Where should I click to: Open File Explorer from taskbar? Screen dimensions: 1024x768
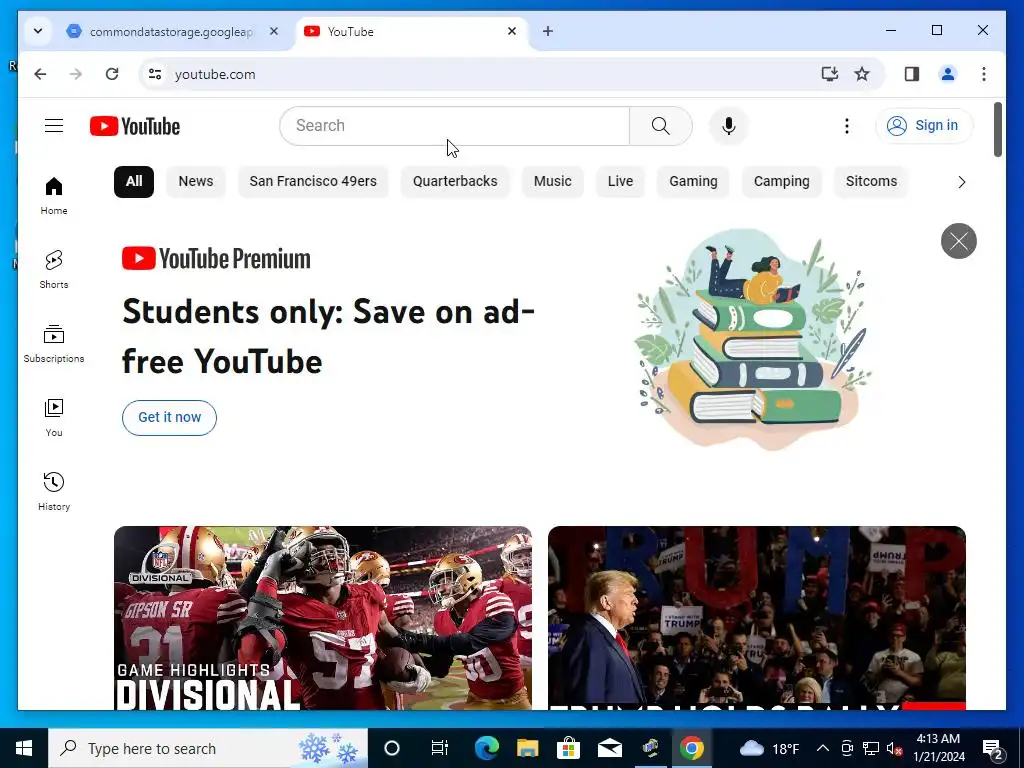pos(527,748)
